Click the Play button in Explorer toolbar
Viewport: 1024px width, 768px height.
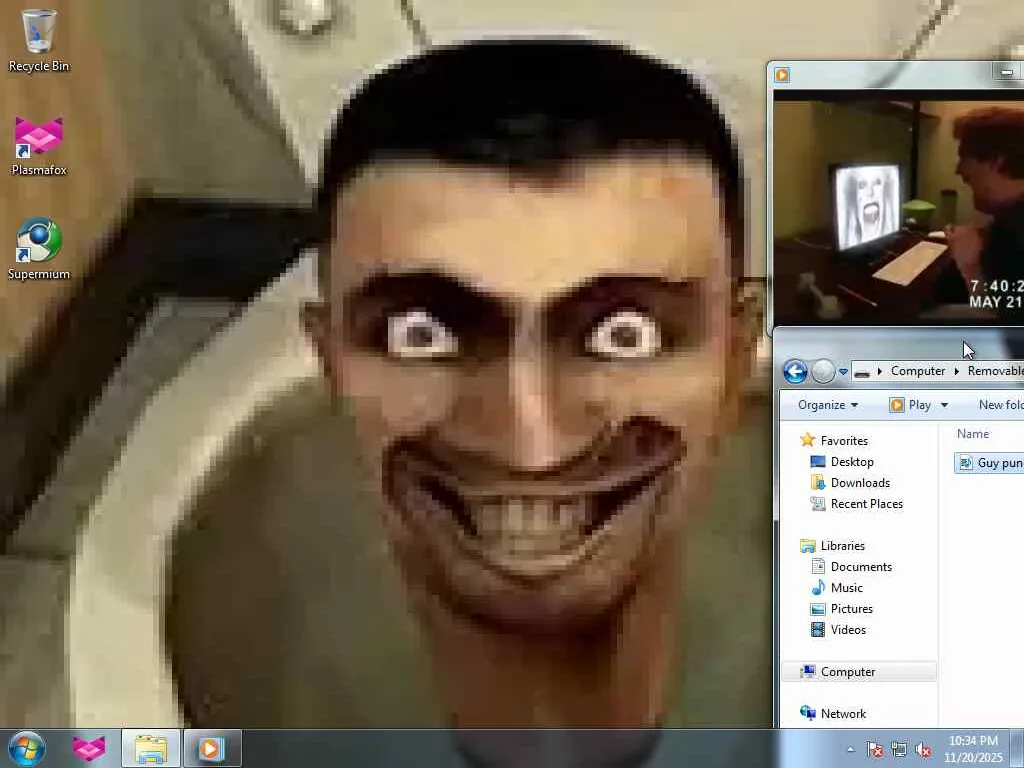[910, 405]
